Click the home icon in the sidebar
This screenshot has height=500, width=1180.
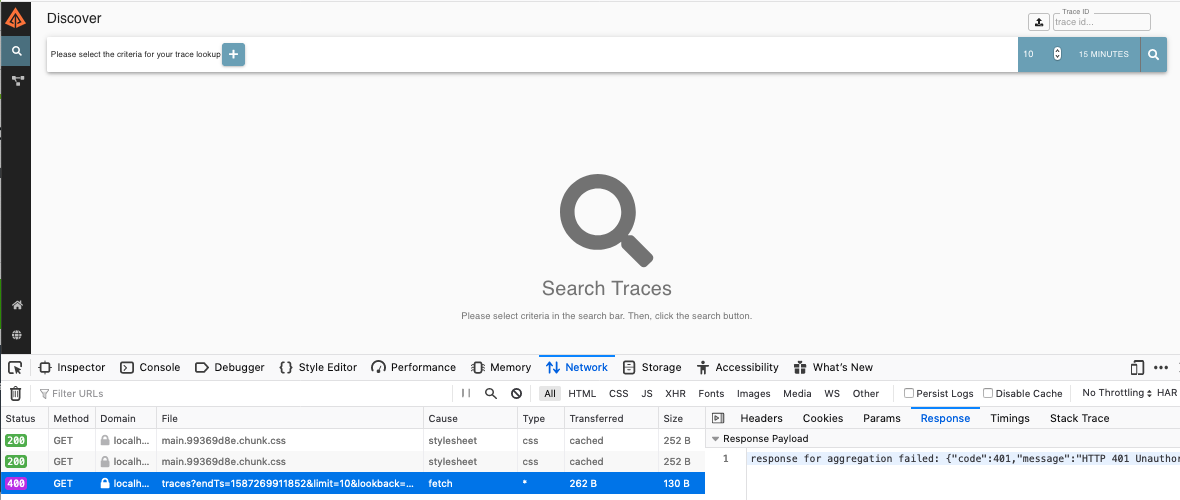click(17, 305)
